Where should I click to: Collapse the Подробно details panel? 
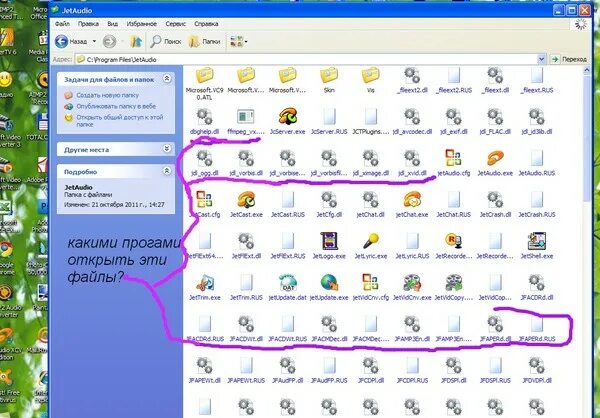point(167,171)
